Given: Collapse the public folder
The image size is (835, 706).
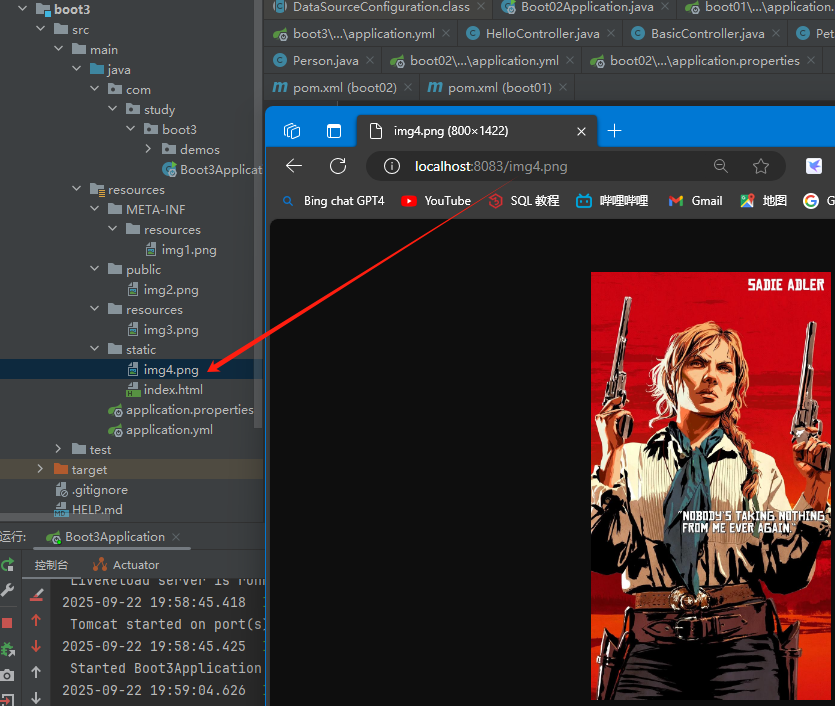Looking at the screenshot, I should point(95,269).
